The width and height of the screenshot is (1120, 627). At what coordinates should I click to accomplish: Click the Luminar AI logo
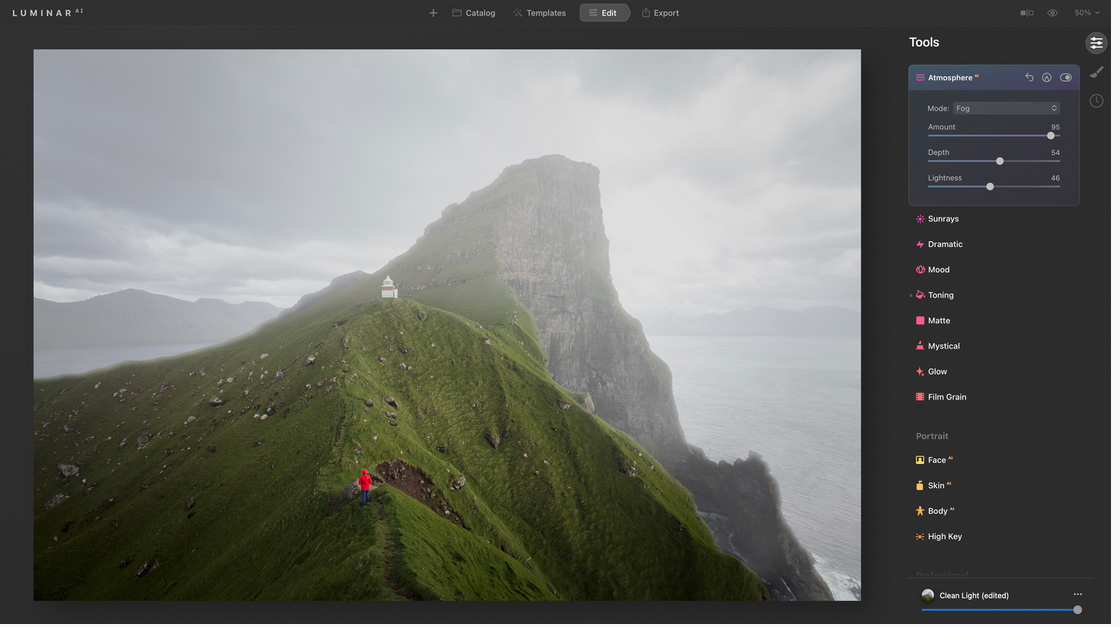(47, 13)
